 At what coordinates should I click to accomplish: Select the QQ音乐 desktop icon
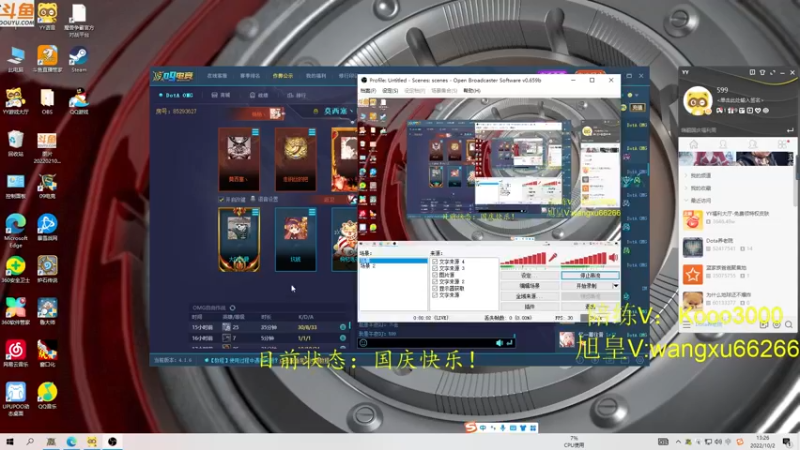pyautogui.click(x=47, y=395)
